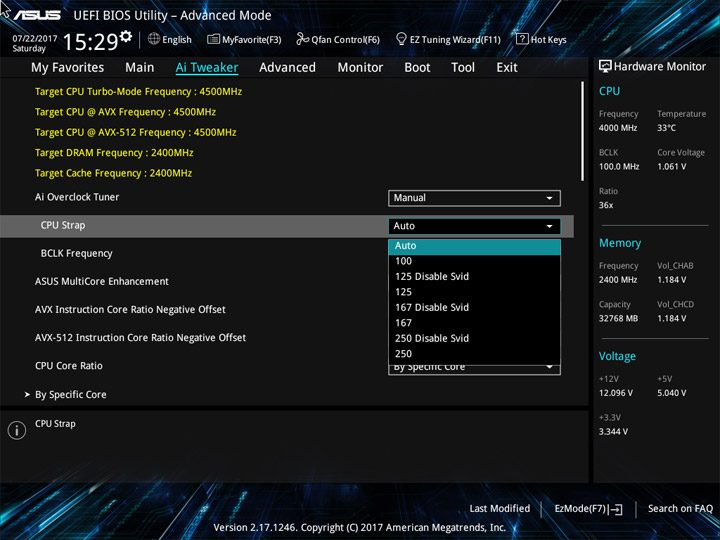The image size is (720, 540).
Task: Click CPU temperature value 33°C
Action: click(x=666, y=128)
